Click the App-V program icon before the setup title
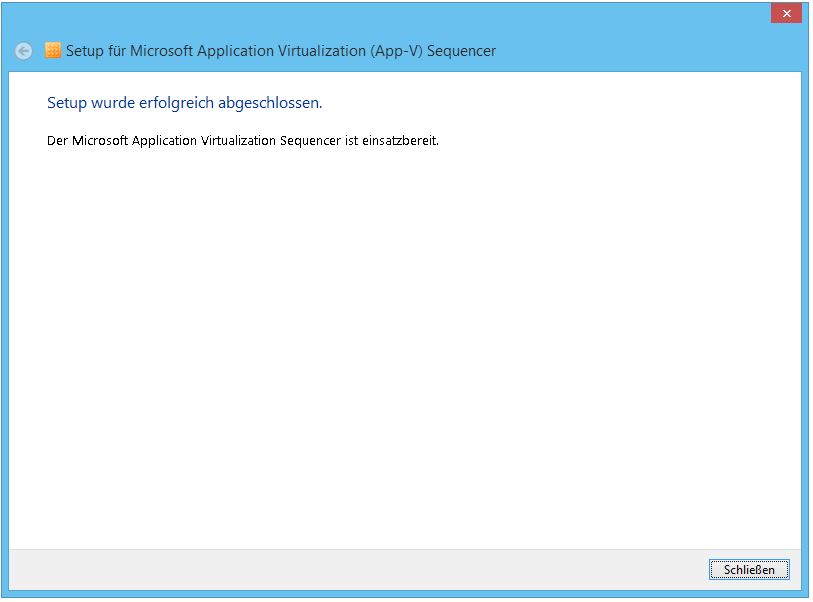This screenshot has width=813, height=602. pyautogui.click(x=52, y=49)
